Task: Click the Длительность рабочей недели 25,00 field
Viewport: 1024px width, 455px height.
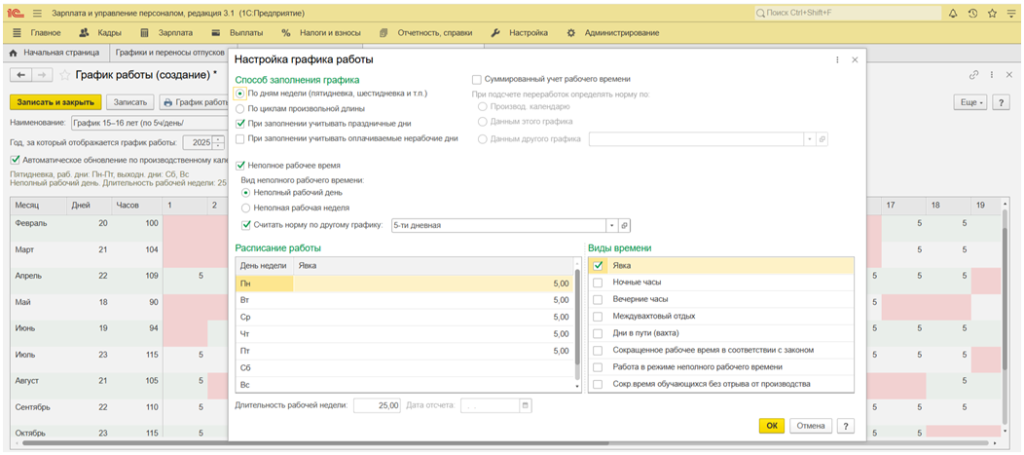Action: pyautogui.click(x=377, y=405)
